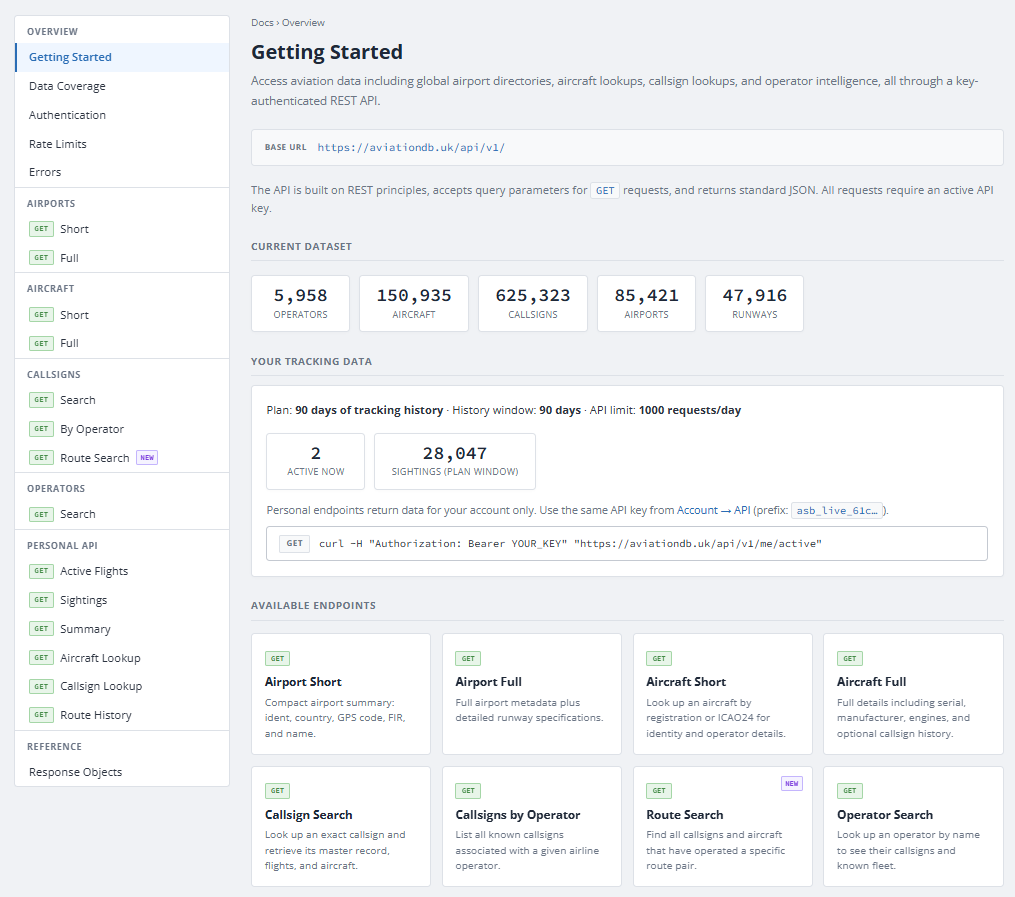Open Operators Search in sidebar
Screen dimensions: 1015x897
(122, 514)
